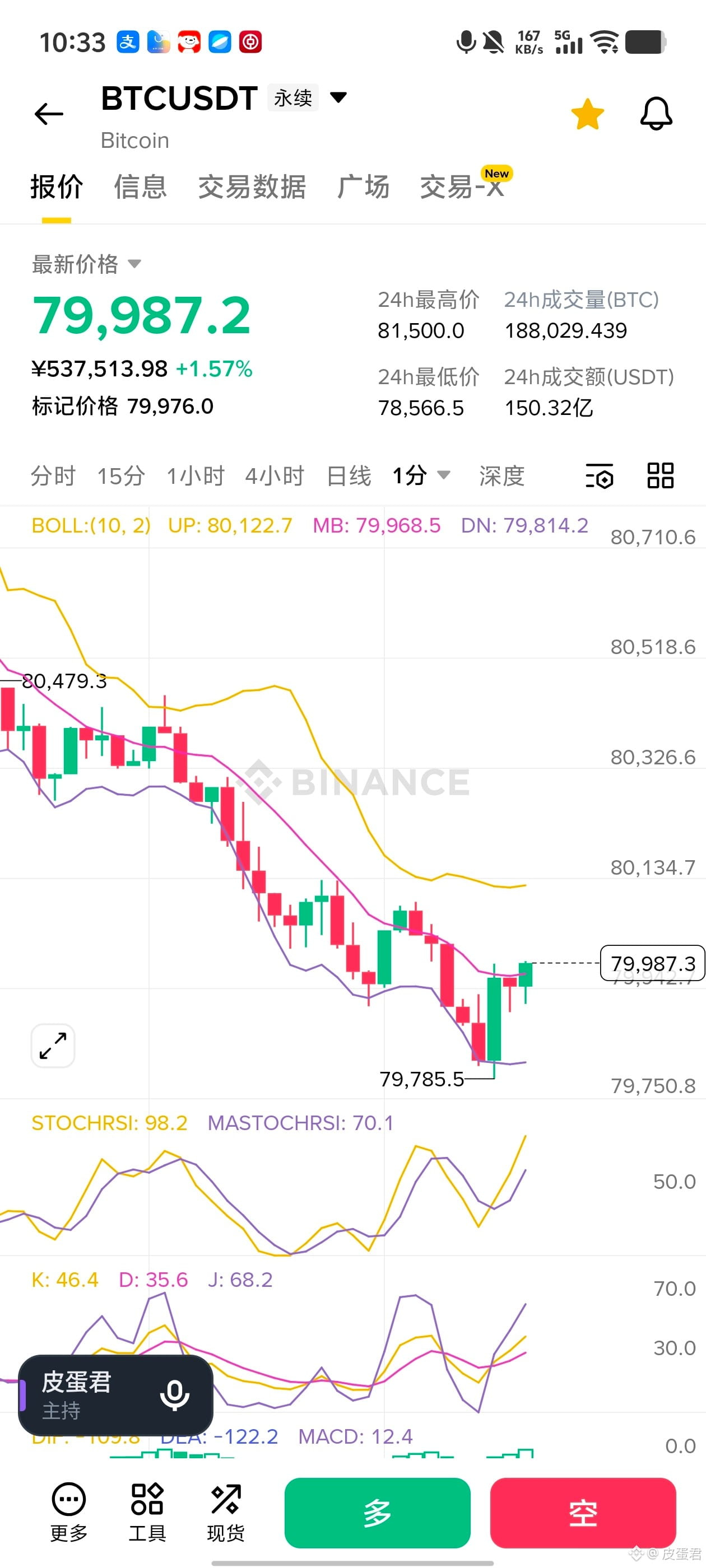Tap the MACD: 12.4 label
Image resolution: width=706 pixels, height=1568 pixels.
click(356, 1436)
